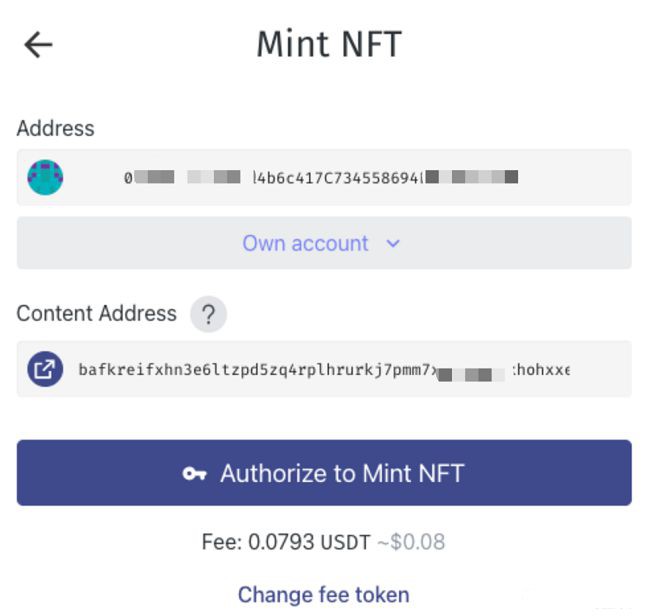The height and width of the screenshot is (616, 655).
Task: Click the Mint NFT page title
Action: [x=328, y=45]
